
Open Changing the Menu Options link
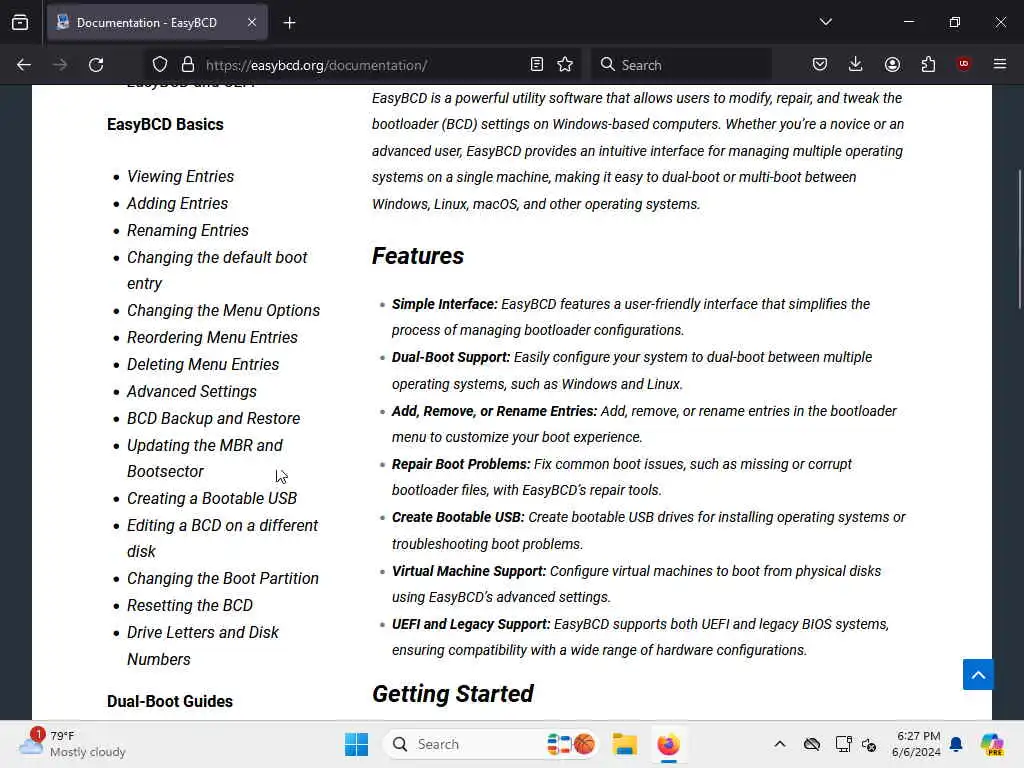(x=223, y=310)
